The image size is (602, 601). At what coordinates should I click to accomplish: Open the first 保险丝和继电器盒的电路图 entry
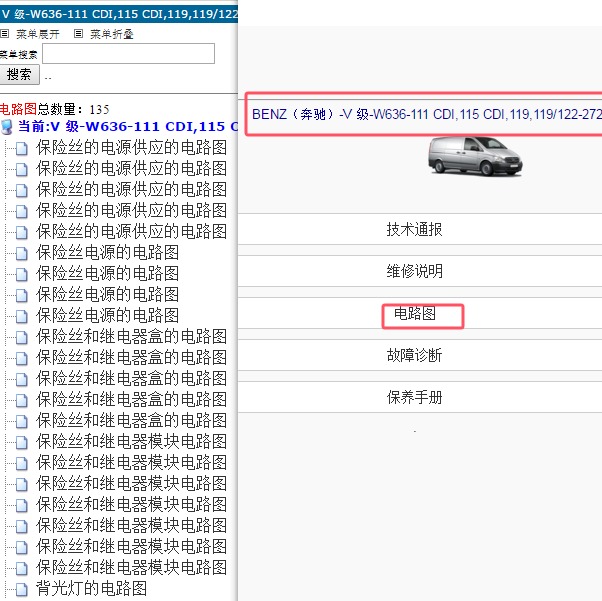131,336
